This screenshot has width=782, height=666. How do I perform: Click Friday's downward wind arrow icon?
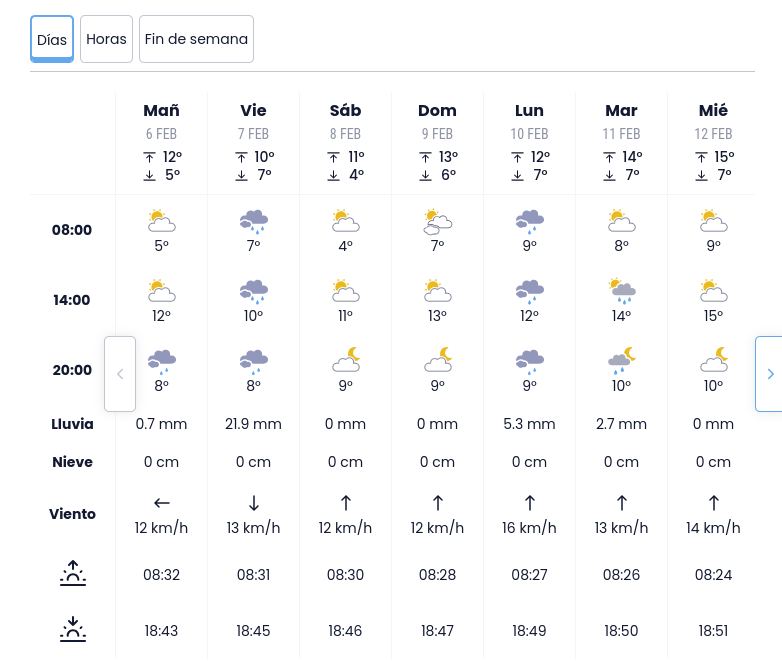253,502
